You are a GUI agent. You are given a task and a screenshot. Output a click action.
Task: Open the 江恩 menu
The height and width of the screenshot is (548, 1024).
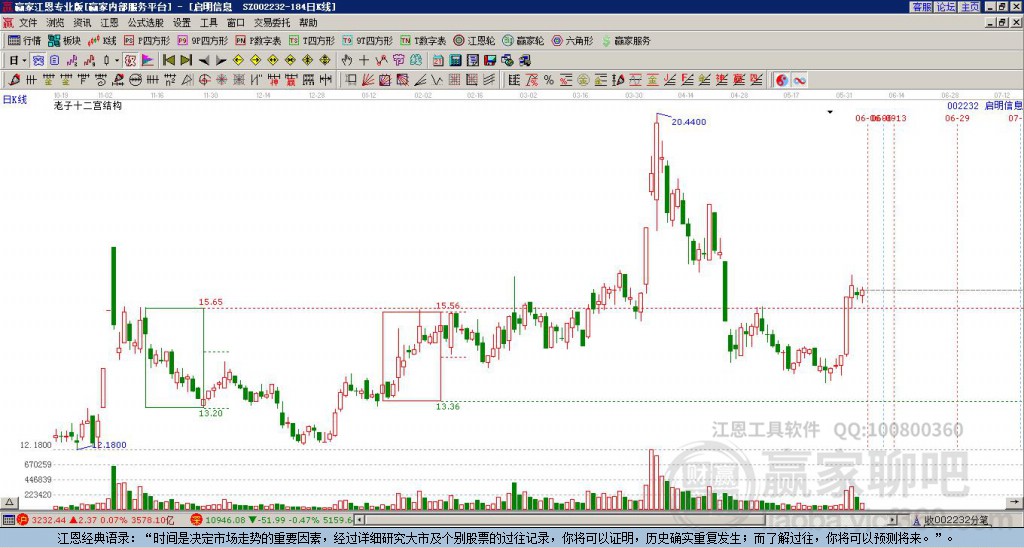pos(109,23)
